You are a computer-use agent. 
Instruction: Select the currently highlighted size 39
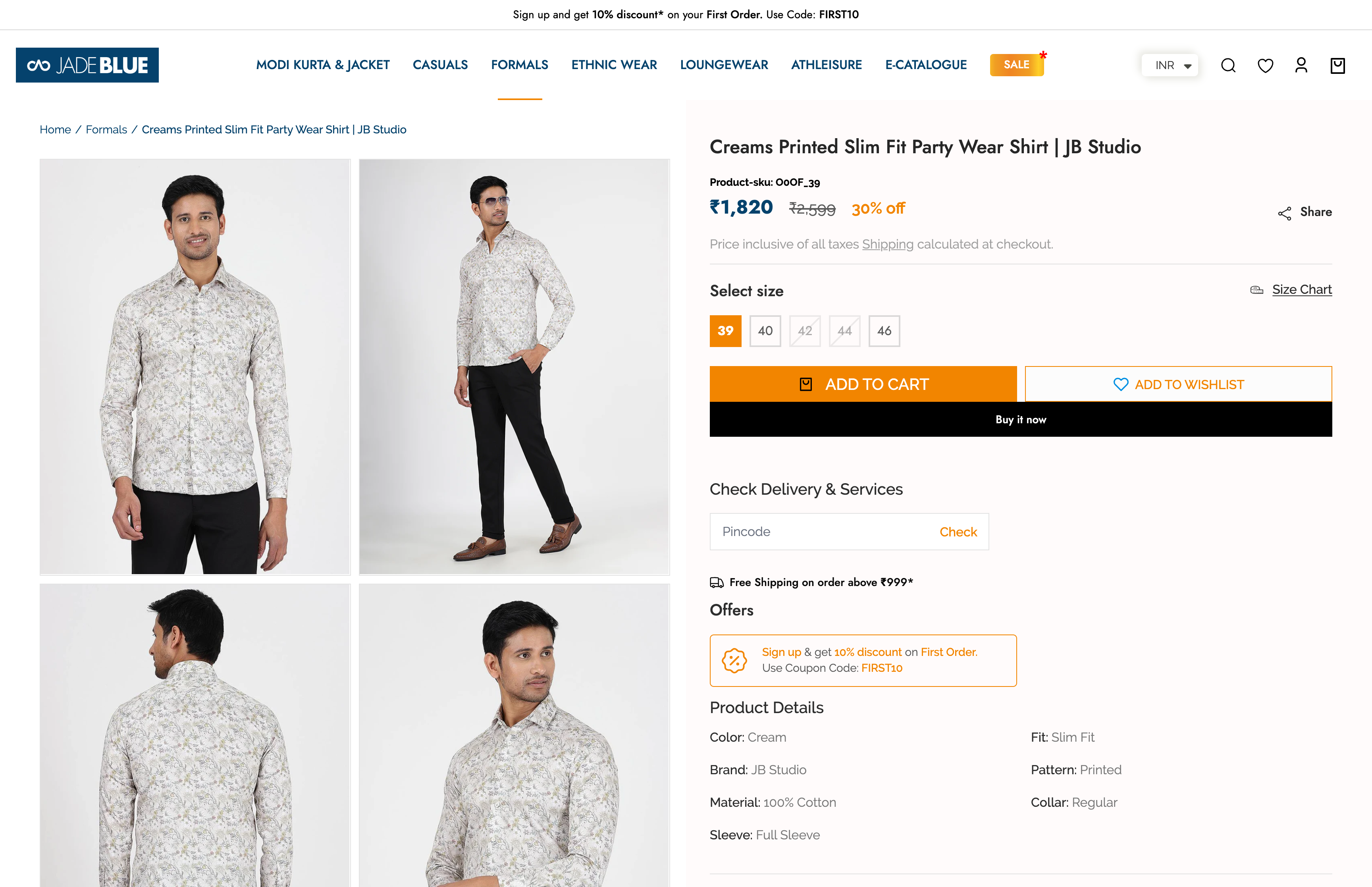click(x=725, y=331)
